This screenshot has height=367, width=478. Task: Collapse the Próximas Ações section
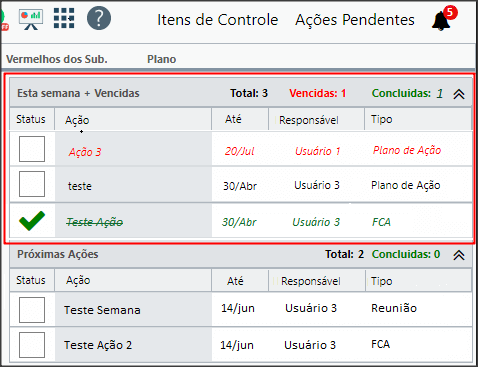click(x=459, y=255)
